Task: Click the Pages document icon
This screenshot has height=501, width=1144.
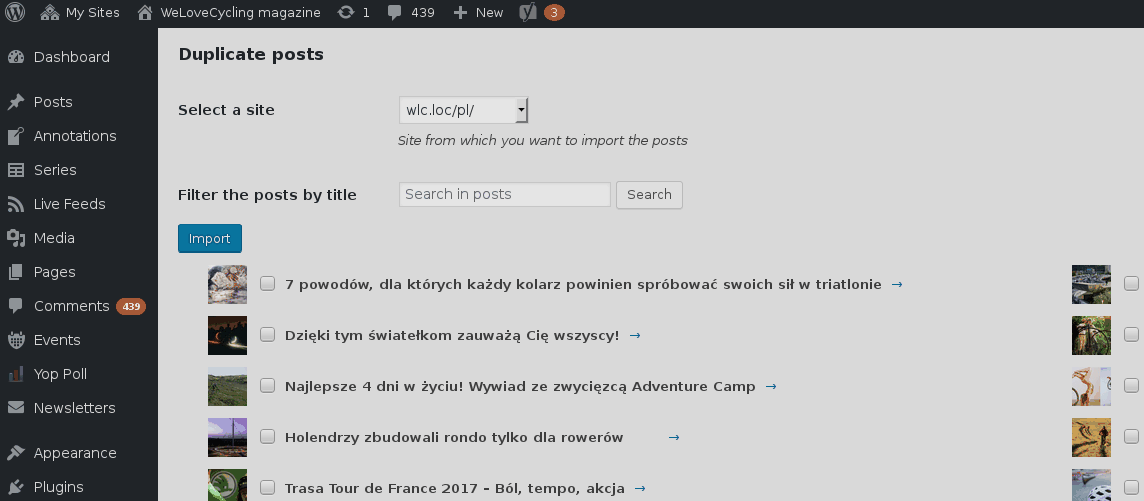Action: (x=16, y=272)
